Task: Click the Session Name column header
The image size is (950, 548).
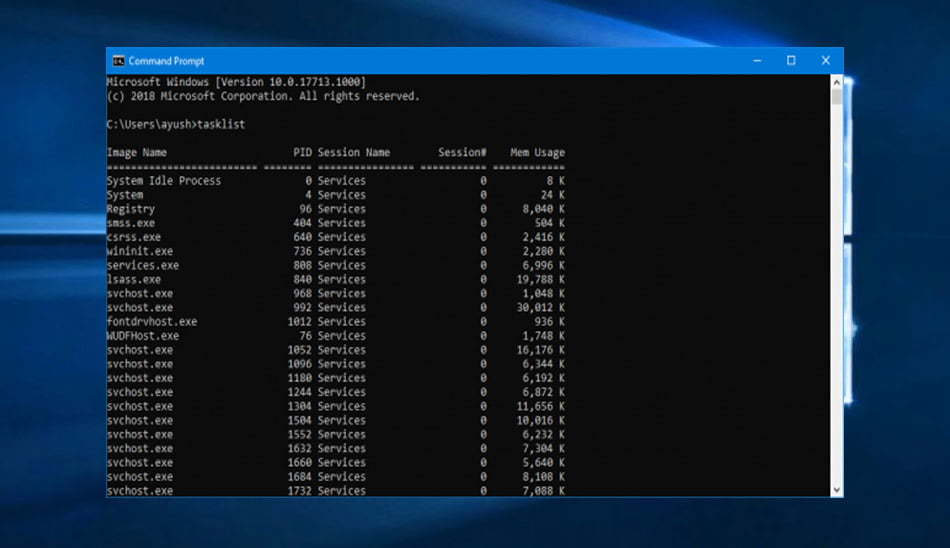Action: 354,153
